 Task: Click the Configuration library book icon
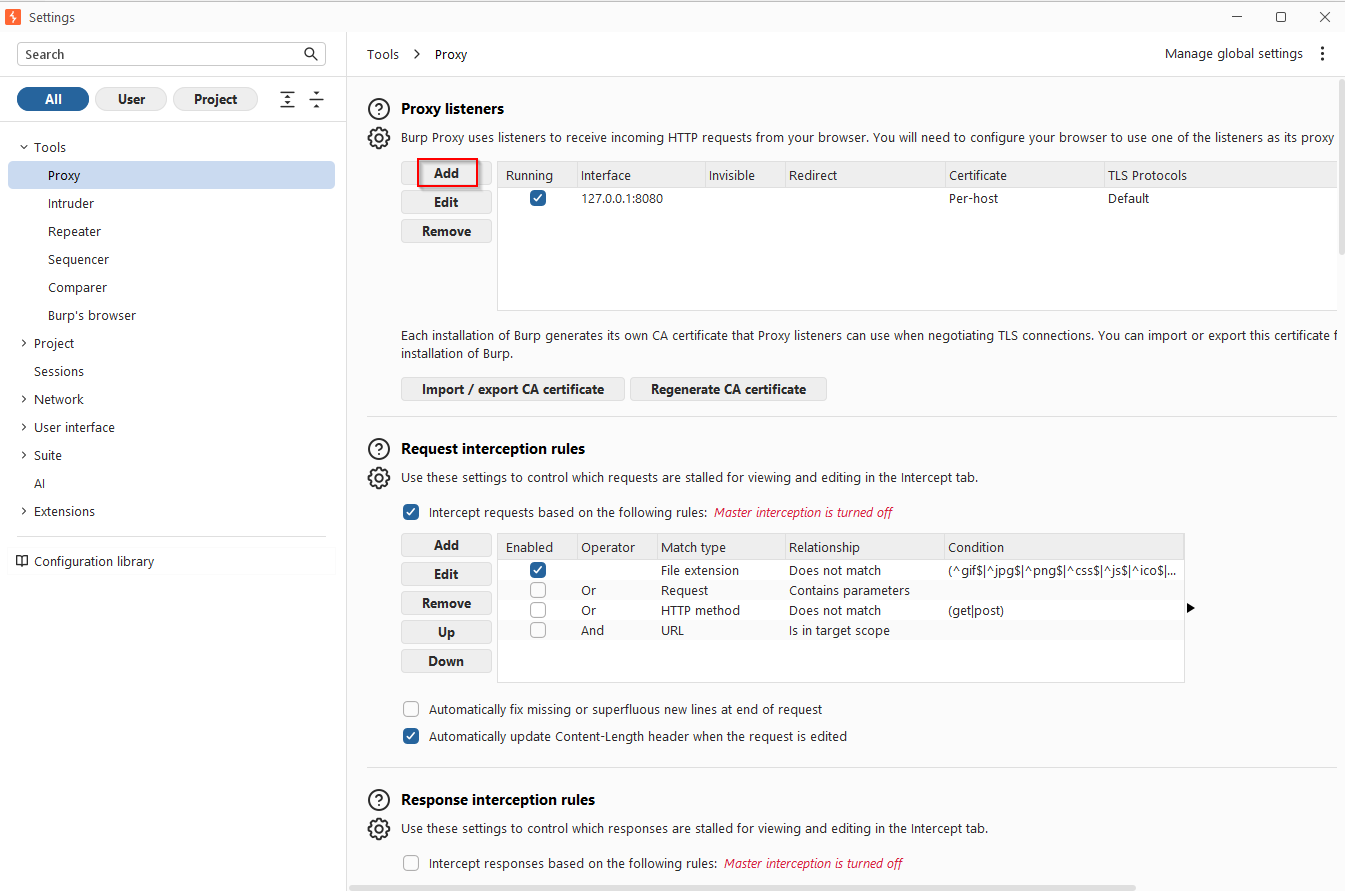tap(22, 561)
